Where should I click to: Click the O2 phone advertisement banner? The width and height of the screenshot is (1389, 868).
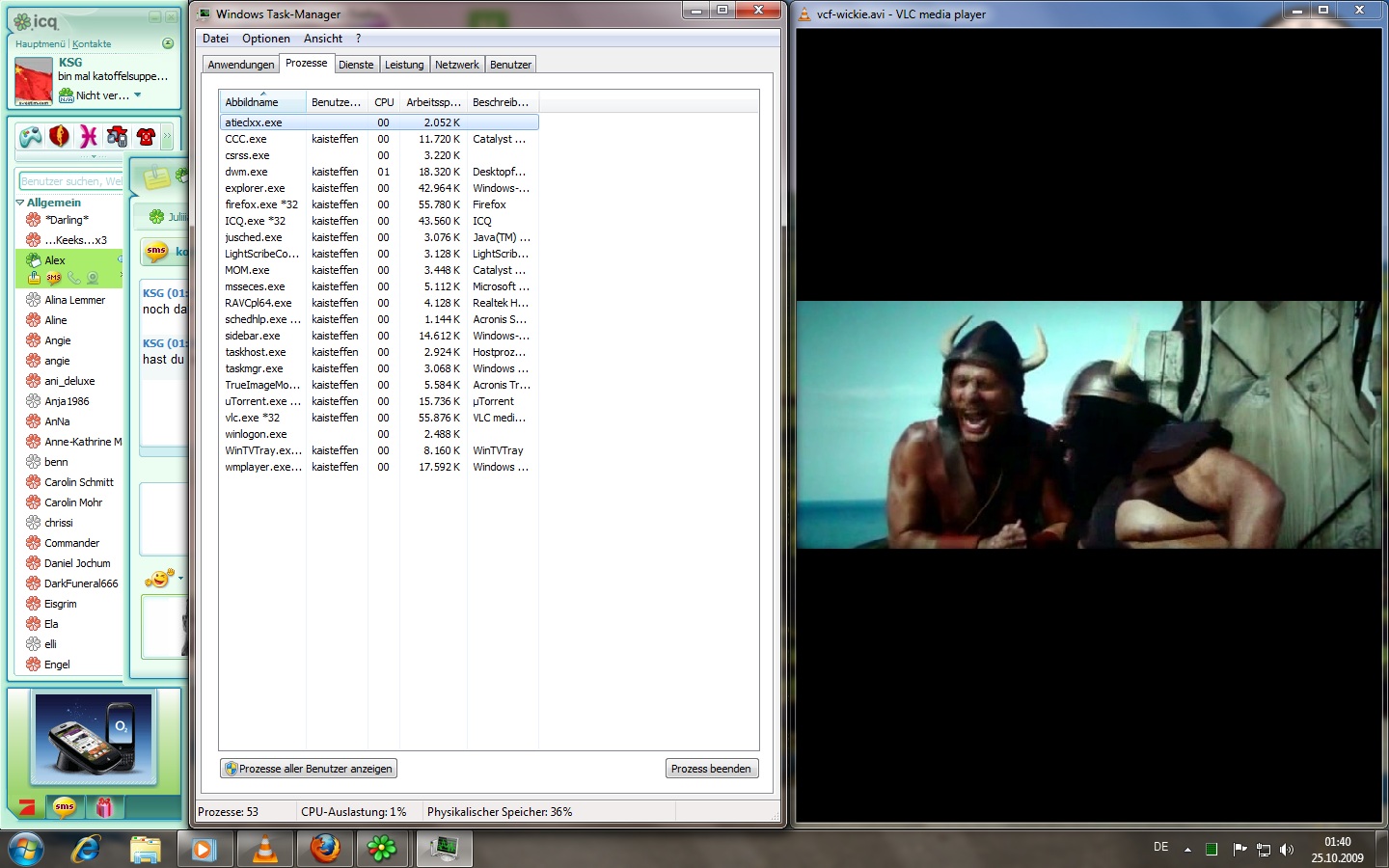tap(94, 737)
